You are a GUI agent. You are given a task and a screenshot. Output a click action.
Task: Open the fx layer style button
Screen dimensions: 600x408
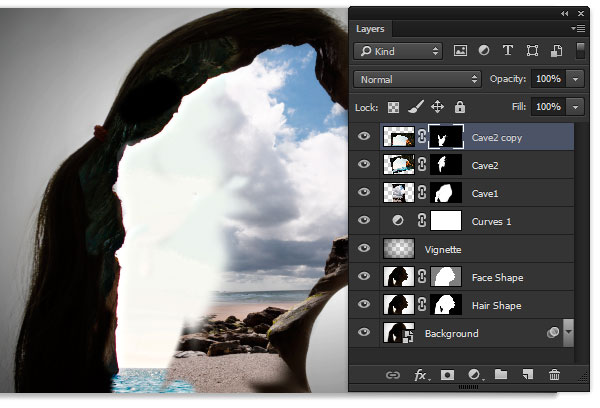pyautogui.click(x=421, y=375)
